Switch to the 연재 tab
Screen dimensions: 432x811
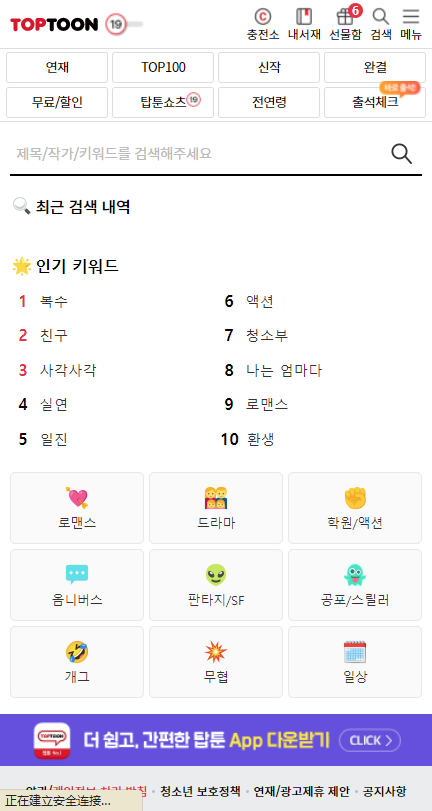click(x=57, y=67)
